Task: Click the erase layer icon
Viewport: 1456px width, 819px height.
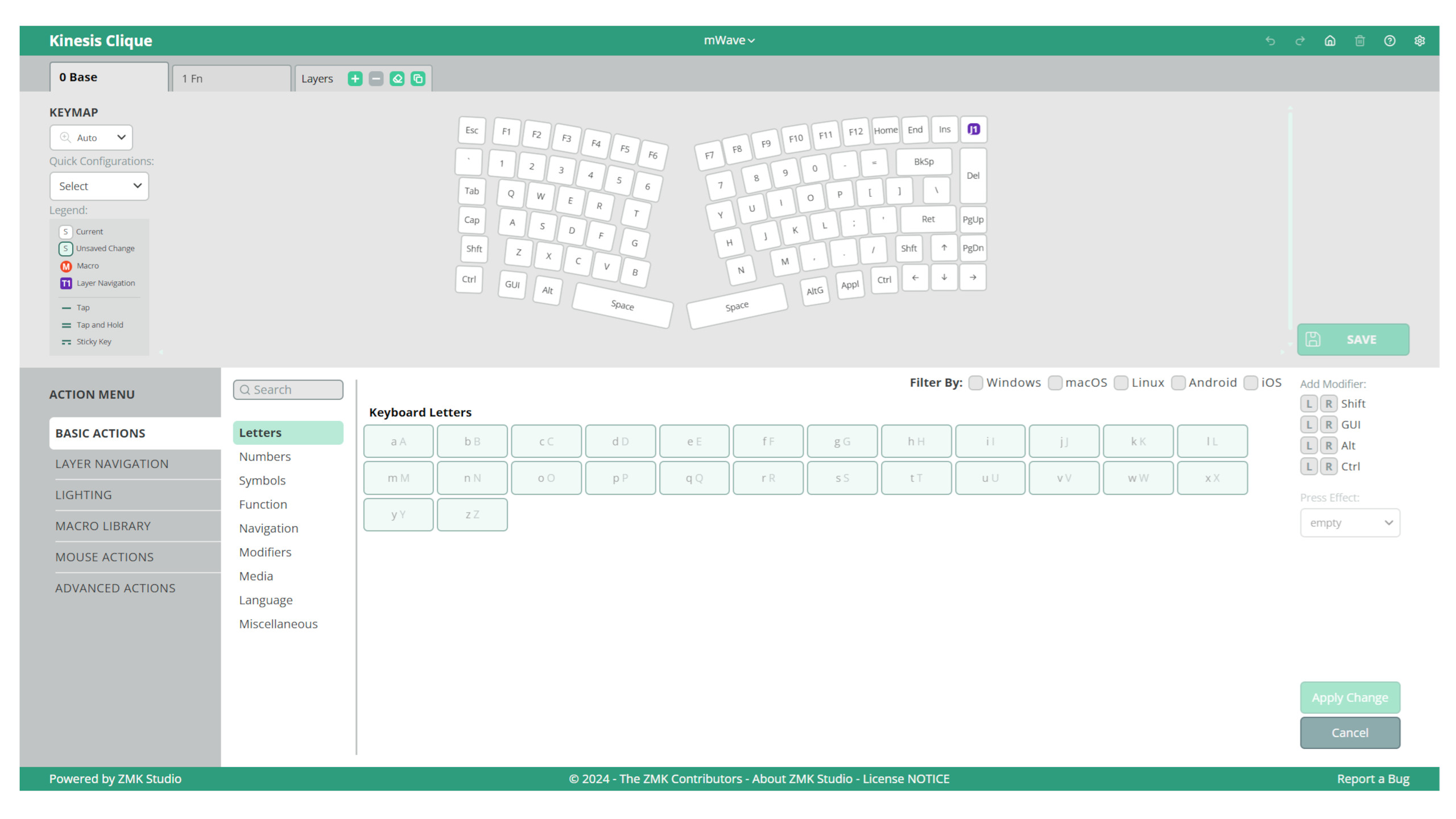Action: [397, 78]
